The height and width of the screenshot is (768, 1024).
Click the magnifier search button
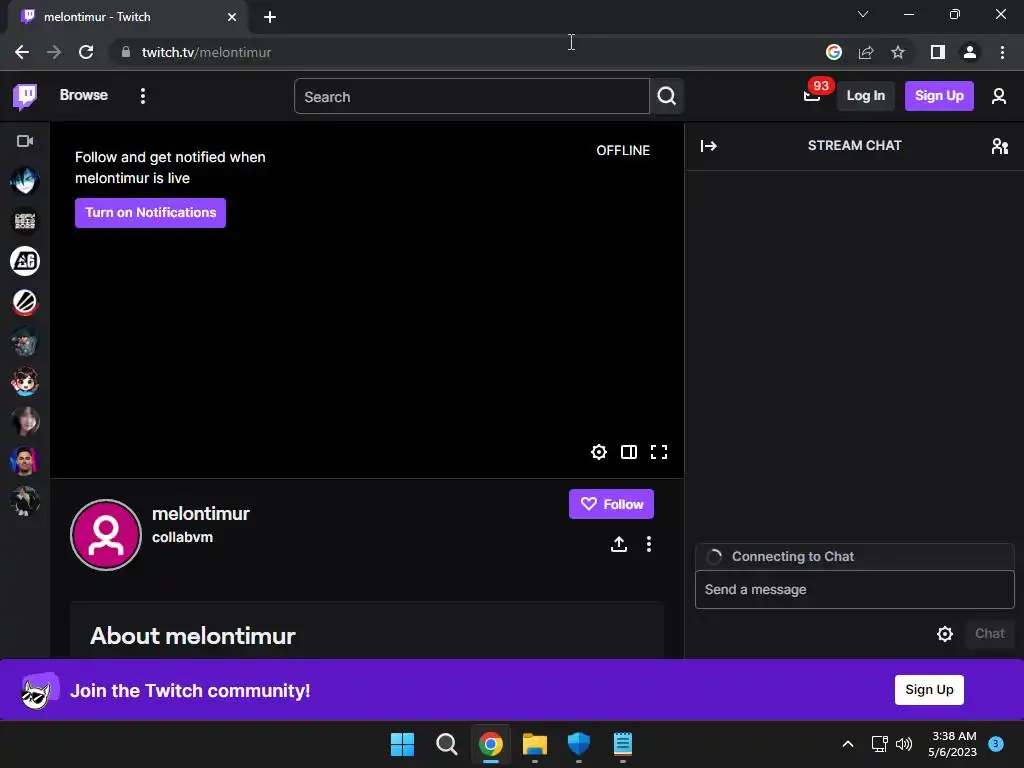coord(667,96)
